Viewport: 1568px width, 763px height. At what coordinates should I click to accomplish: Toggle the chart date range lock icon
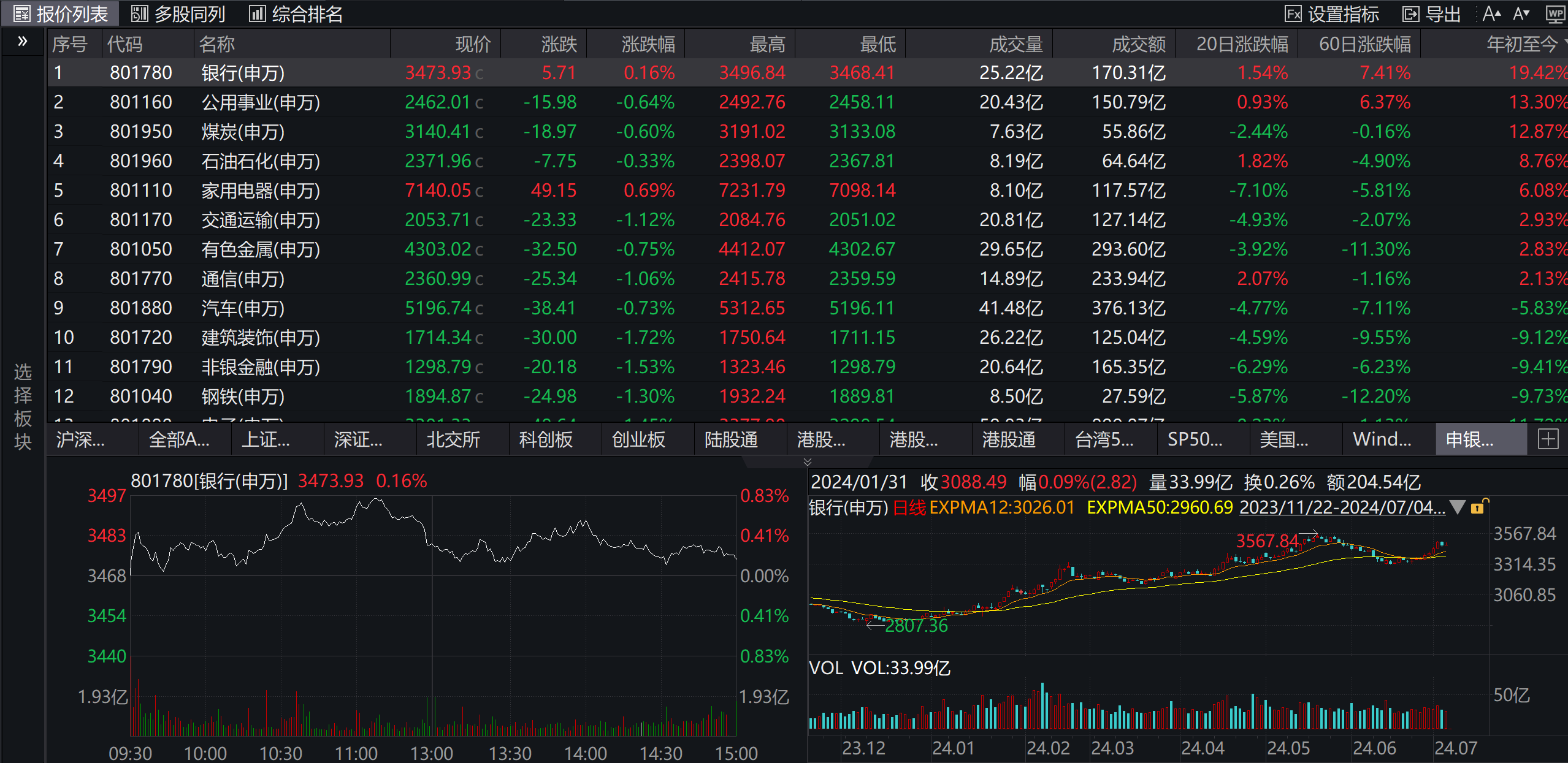pyautogui.click(x=1478, y=507)
